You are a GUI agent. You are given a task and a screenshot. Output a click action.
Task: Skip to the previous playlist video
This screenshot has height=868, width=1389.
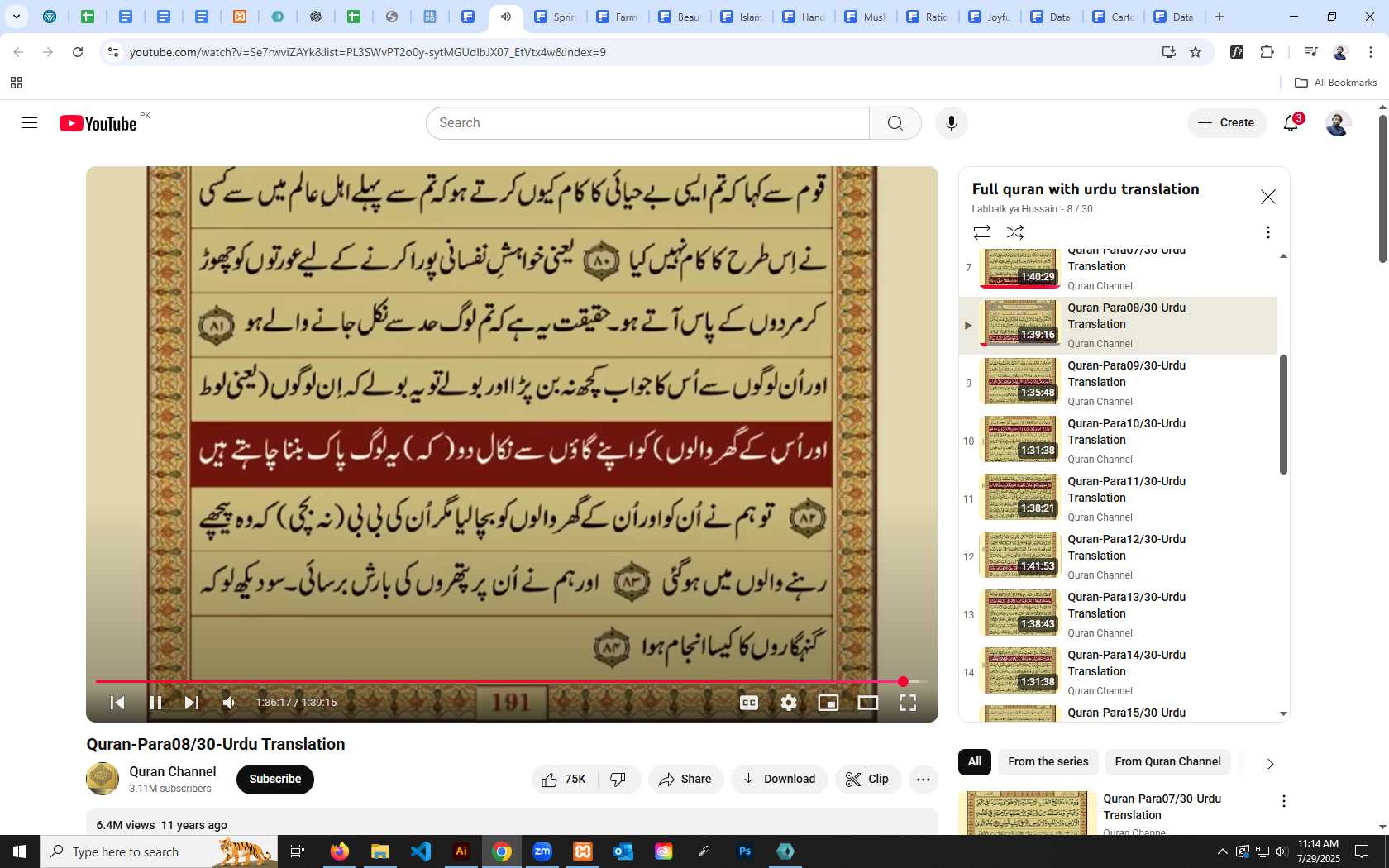tap(117, 703)
